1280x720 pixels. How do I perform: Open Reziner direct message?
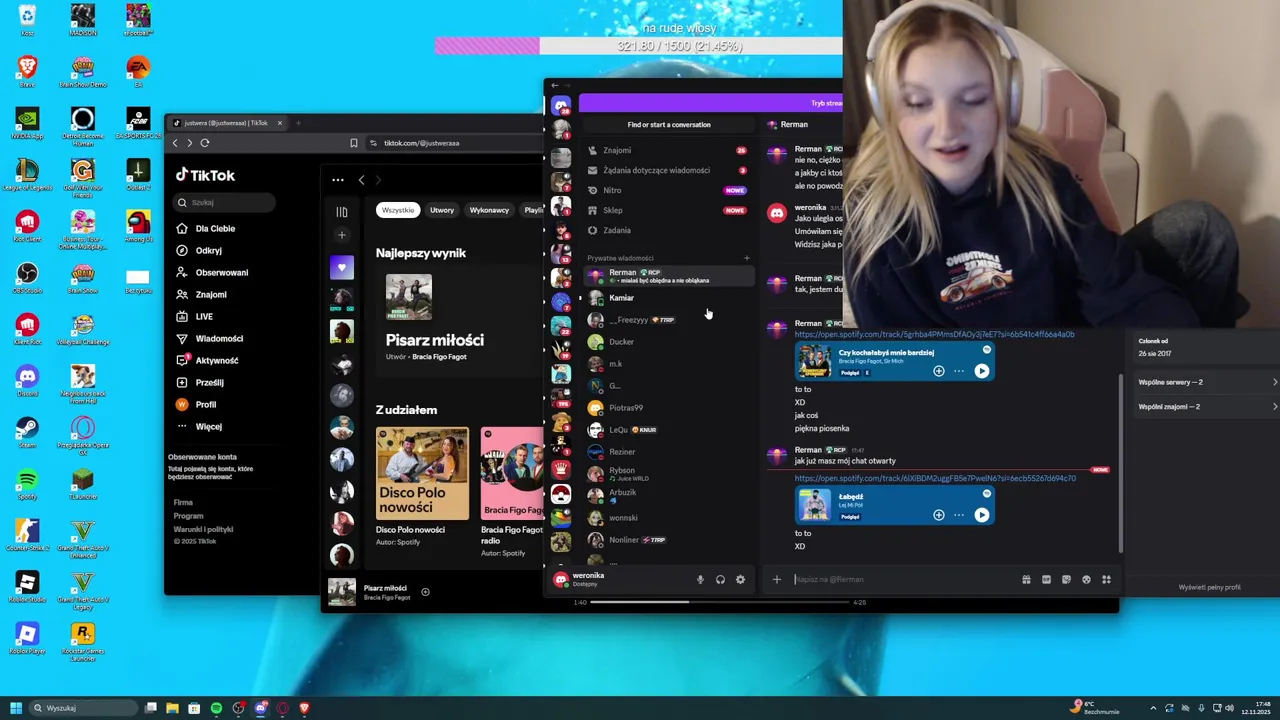click(669, 451)
